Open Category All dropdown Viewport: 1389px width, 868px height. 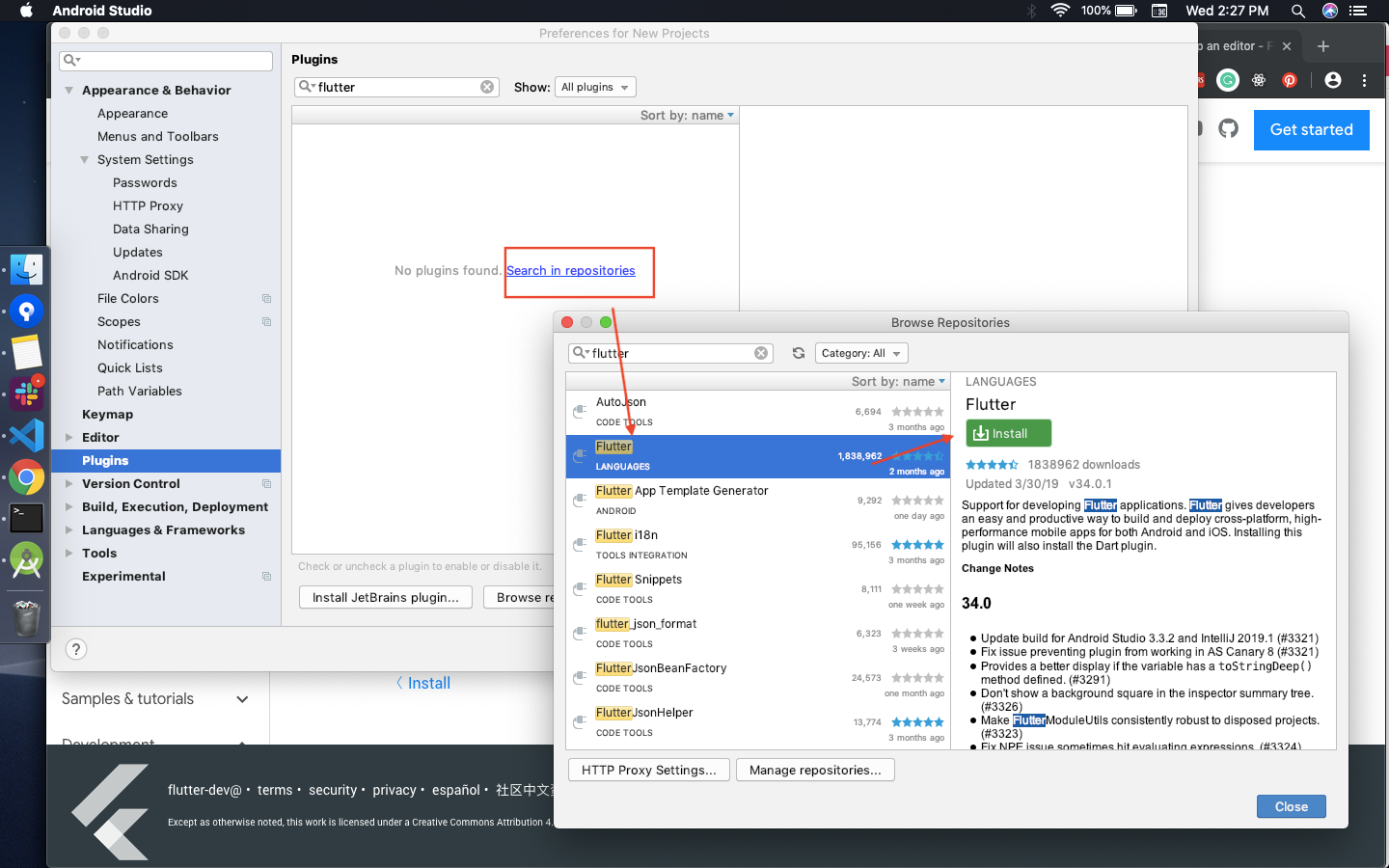tap(861, 353)
